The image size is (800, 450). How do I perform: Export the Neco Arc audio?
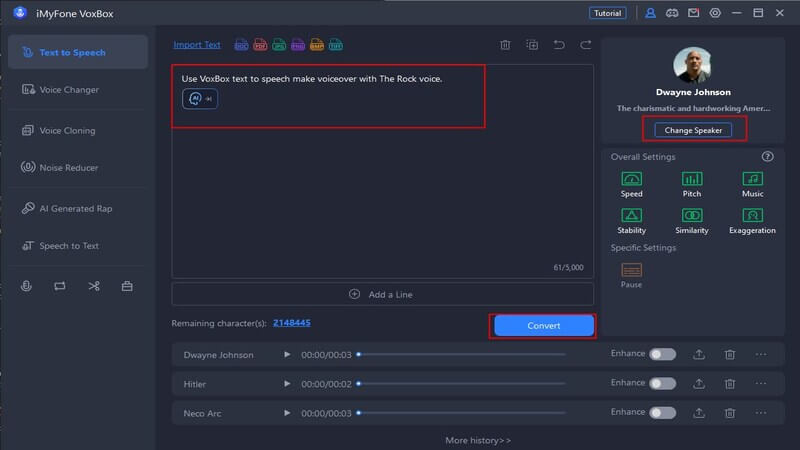click(x=699, y=413)
